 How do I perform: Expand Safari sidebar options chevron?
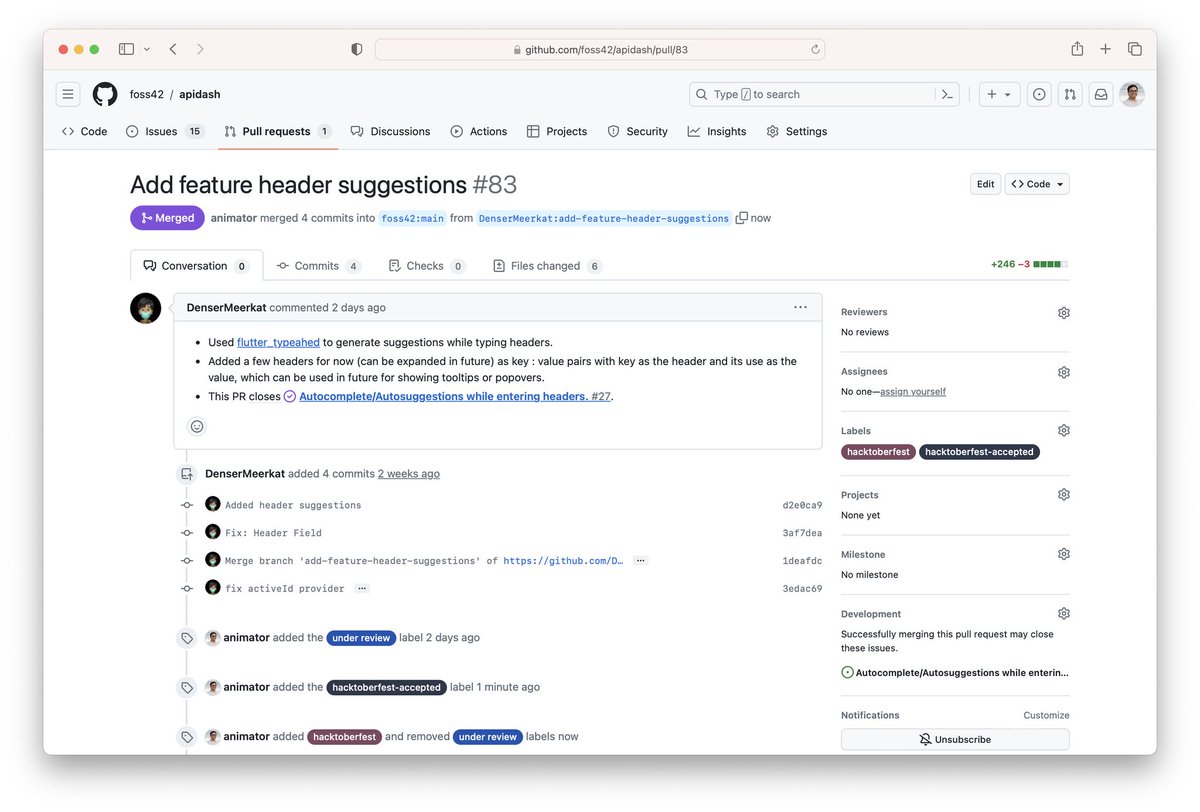click(147, 49)
